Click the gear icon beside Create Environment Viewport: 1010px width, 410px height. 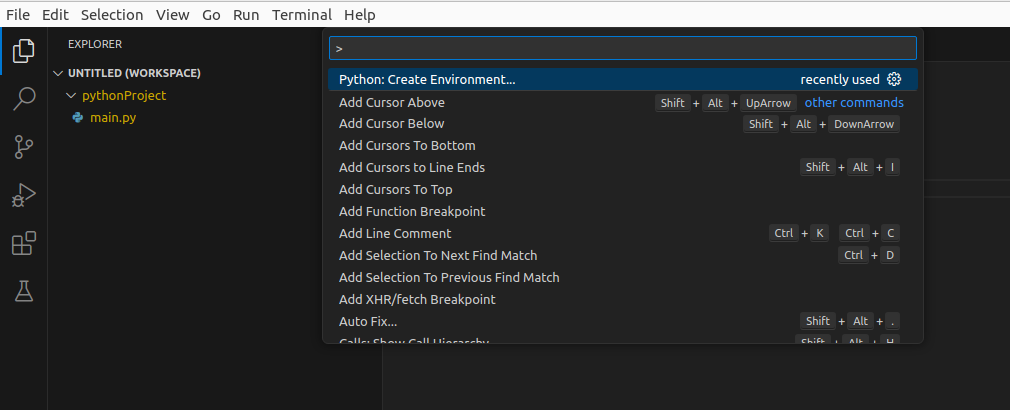[894, 80]
